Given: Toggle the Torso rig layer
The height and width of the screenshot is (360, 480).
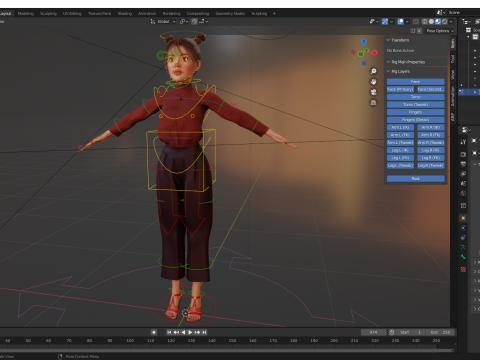Looking at the screenshot, I should tap(416, 97).
